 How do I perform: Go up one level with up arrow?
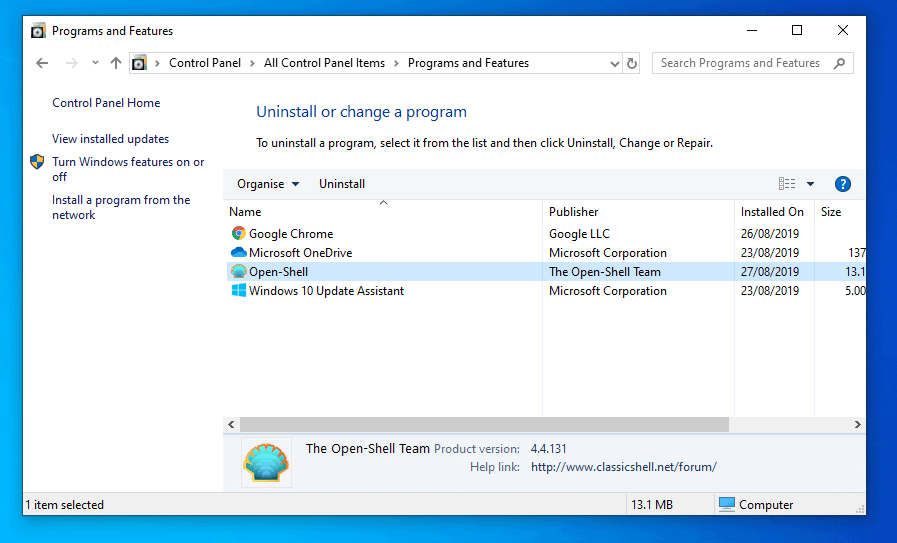[x=116, y=63]
